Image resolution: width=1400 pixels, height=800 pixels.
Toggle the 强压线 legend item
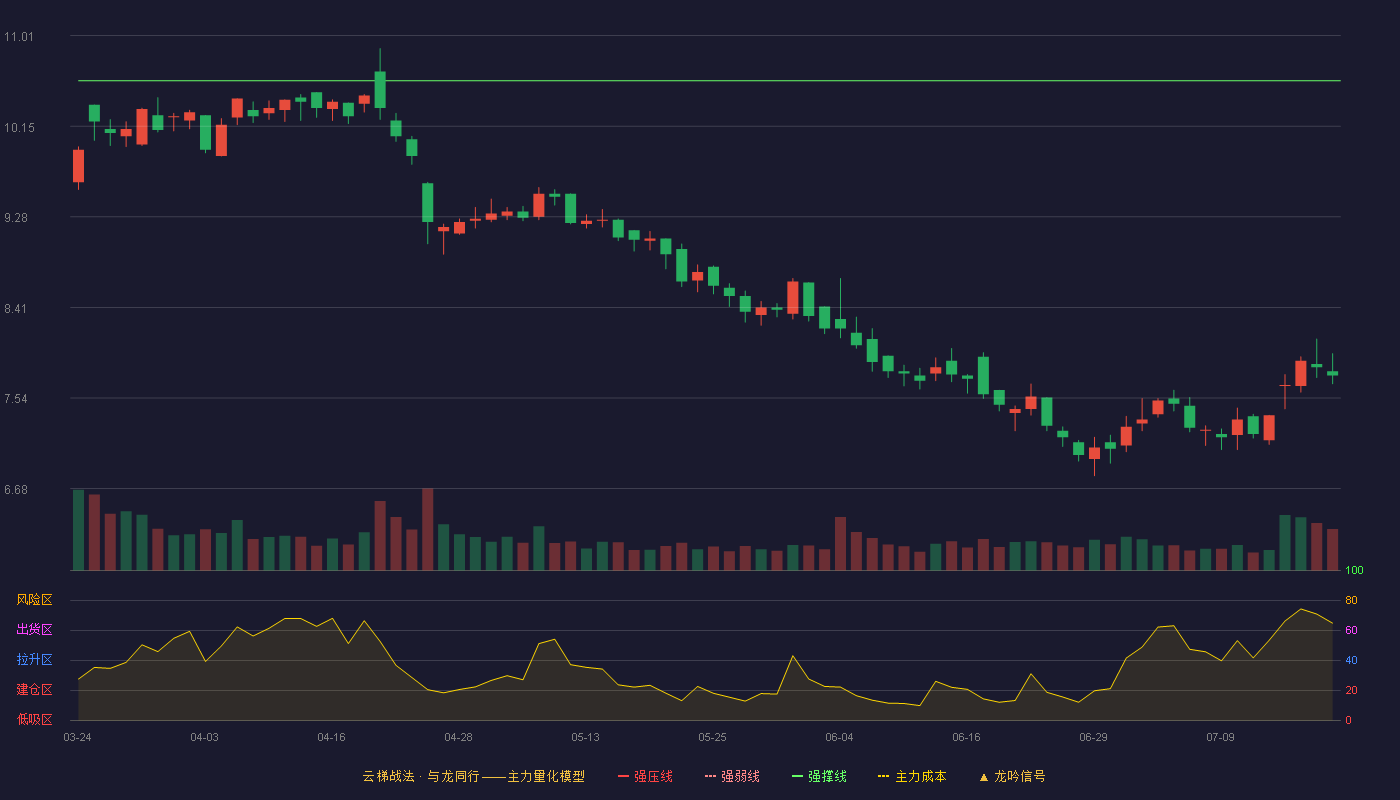(645, 776)
